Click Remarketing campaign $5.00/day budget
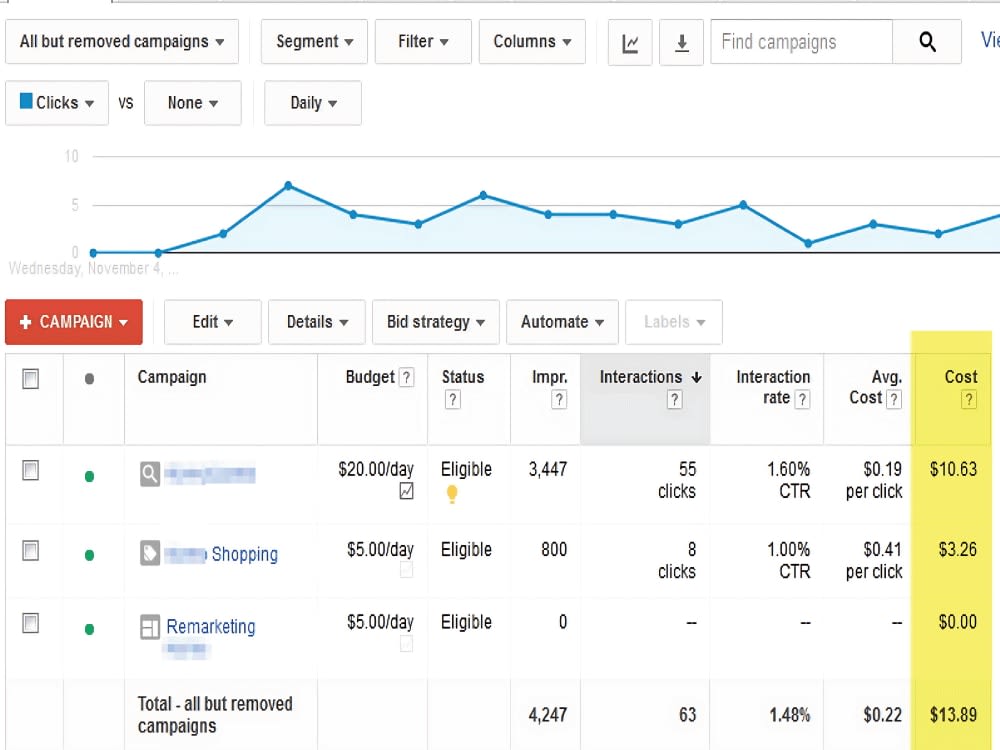 [x=380, y=622]
